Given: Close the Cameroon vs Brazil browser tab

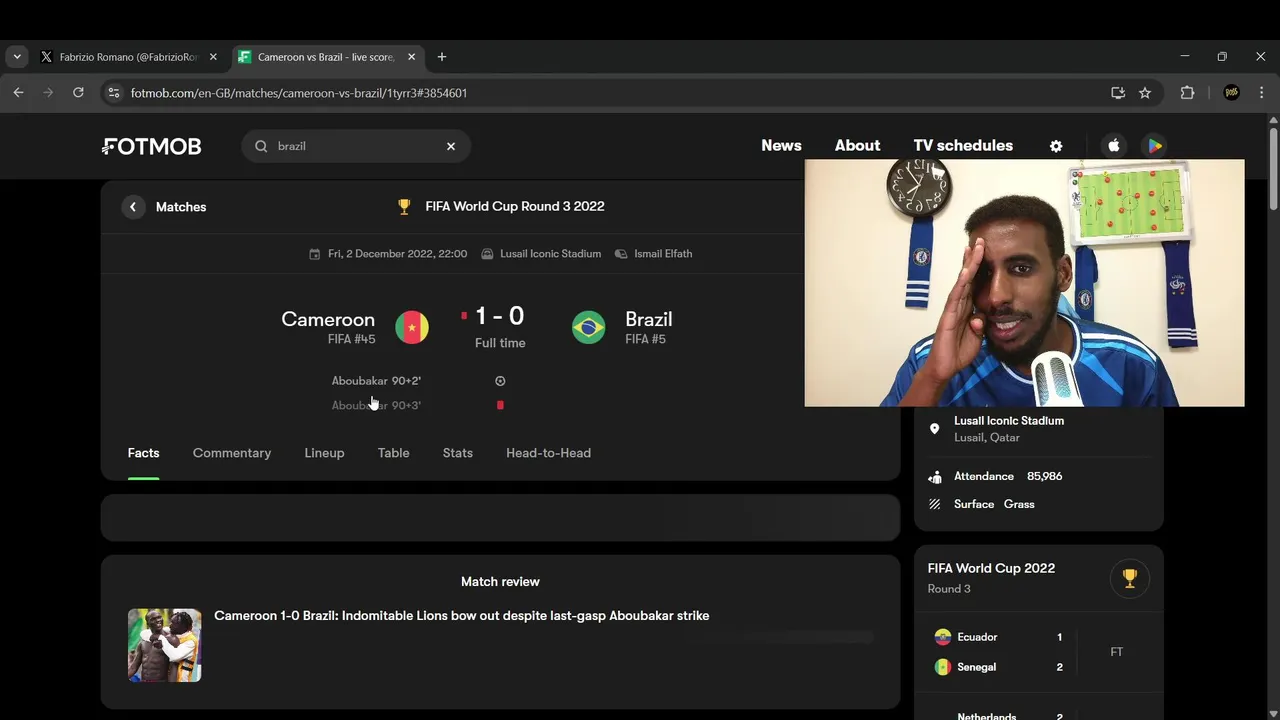Looking at the screenshot, I should click(x=411, y=57).
